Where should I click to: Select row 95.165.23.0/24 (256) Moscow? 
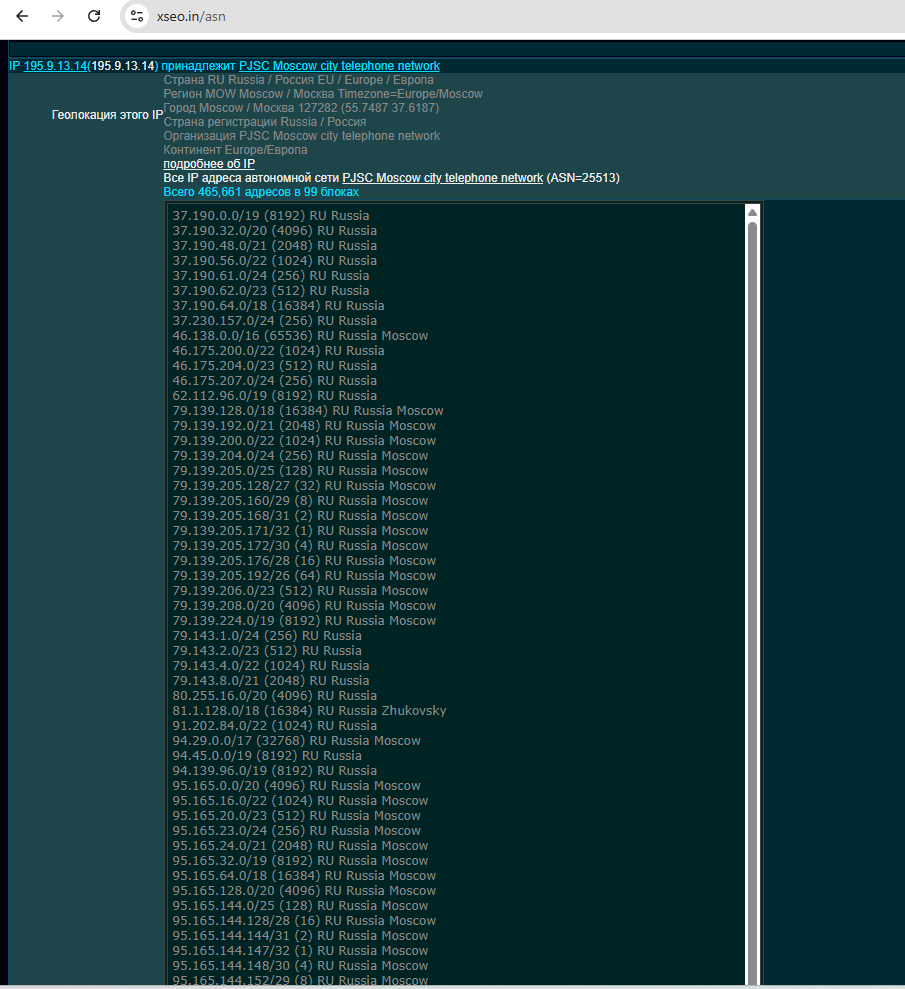[x=297, y=831]
